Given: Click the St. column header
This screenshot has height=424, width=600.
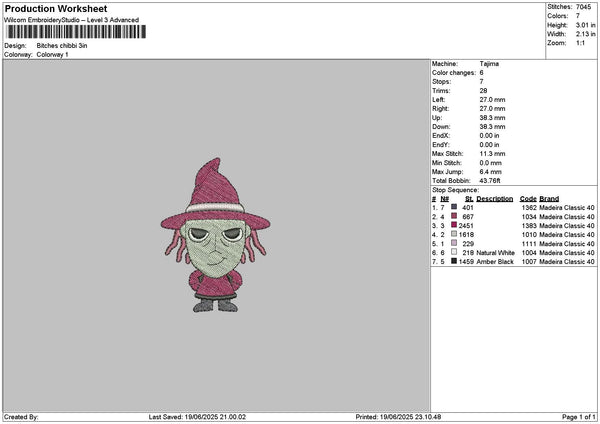Looking at the screenshot, I should pos(468,198).
